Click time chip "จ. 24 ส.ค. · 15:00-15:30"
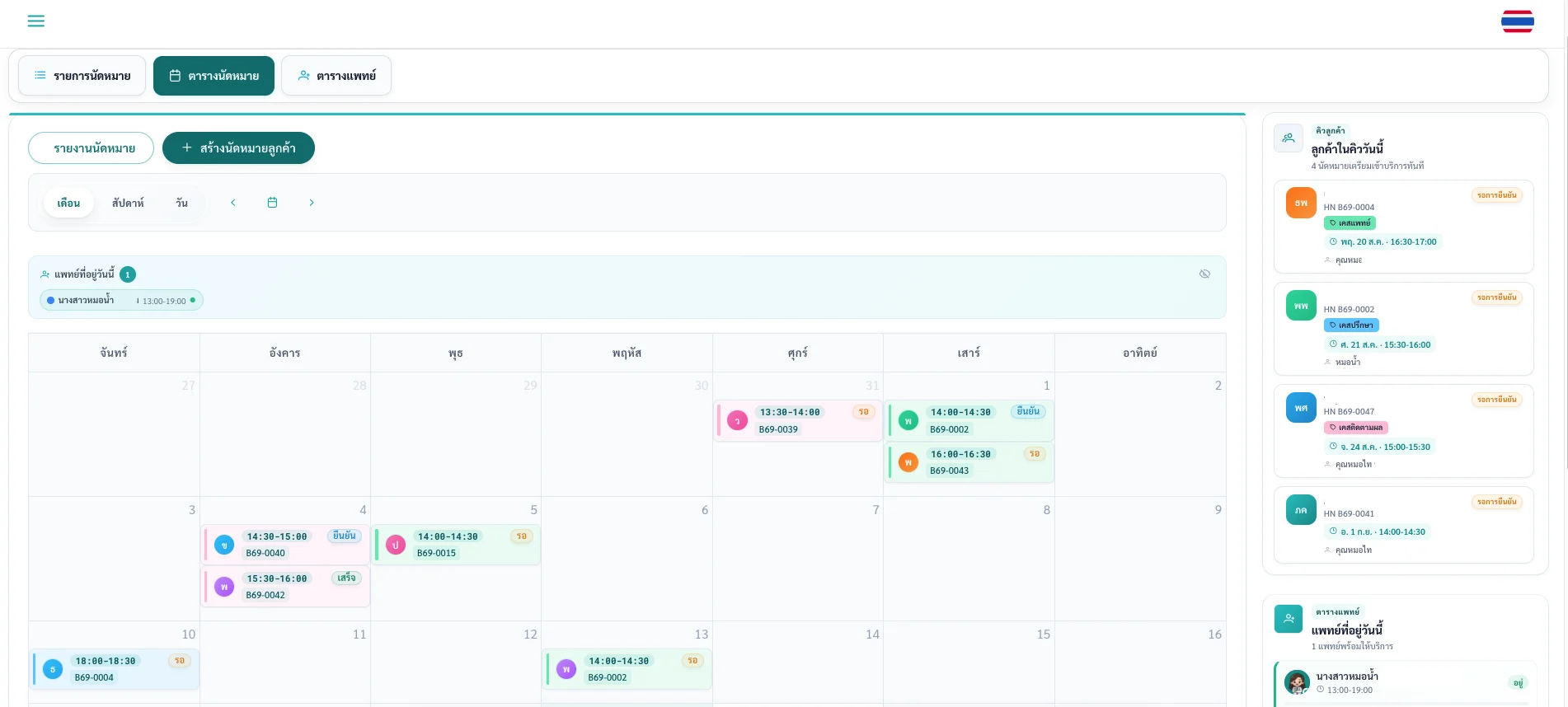1568x707 pixels. pos(1380,447)
